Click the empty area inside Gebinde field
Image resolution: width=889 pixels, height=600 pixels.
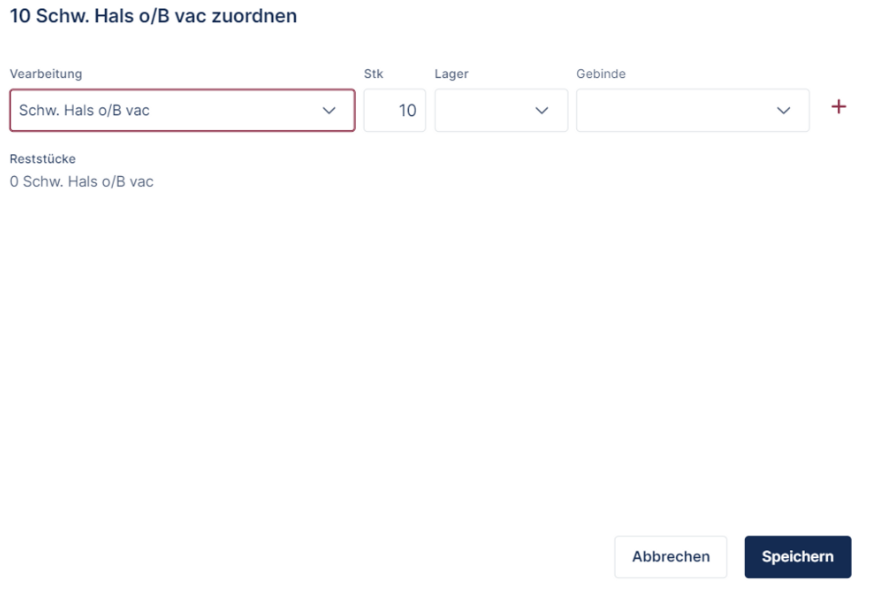(x=670, y=110)
